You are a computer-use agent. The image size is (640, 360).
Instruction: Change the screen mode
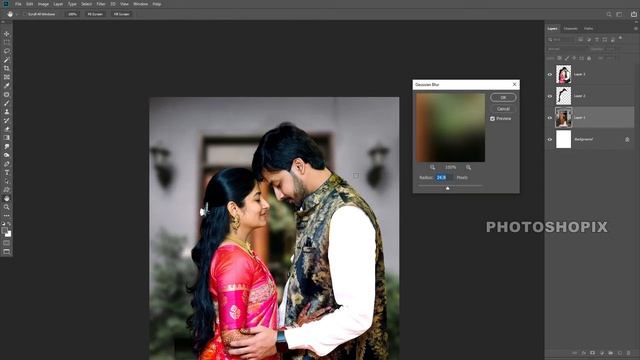tap(7, 252)
